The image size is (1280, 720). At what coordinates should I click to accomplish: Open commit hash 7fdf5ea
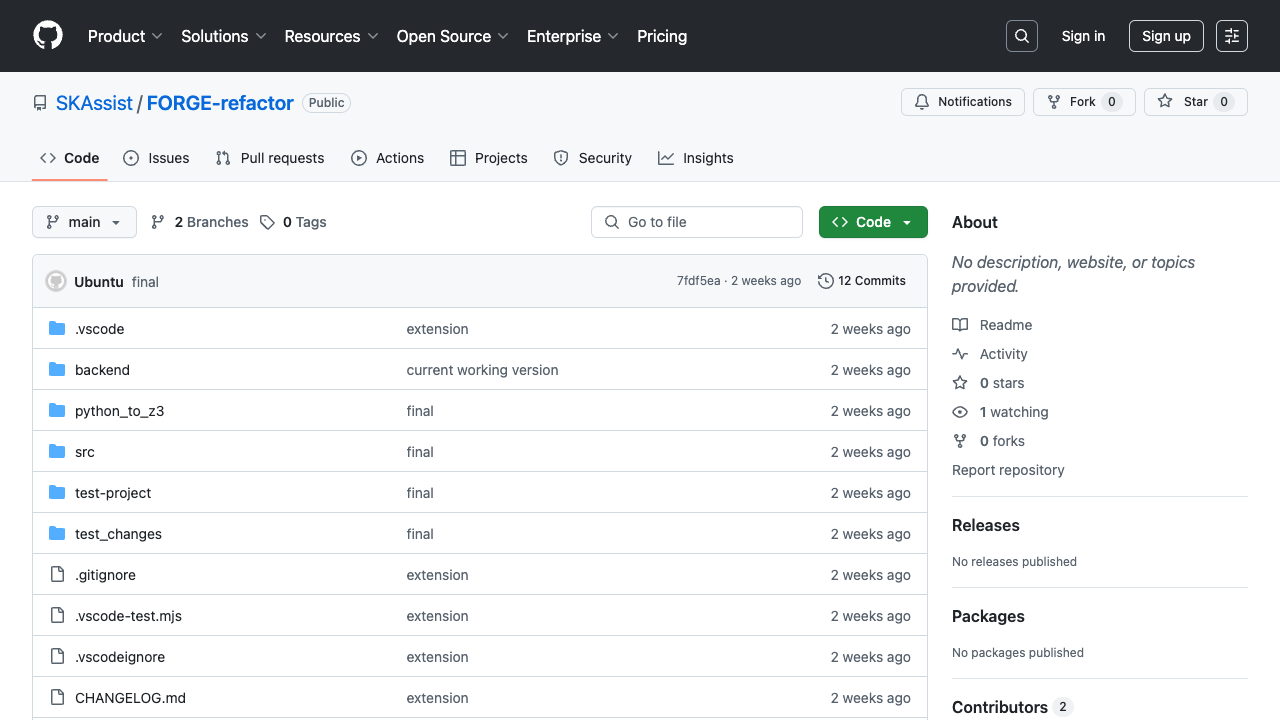(x=698, y=281)
